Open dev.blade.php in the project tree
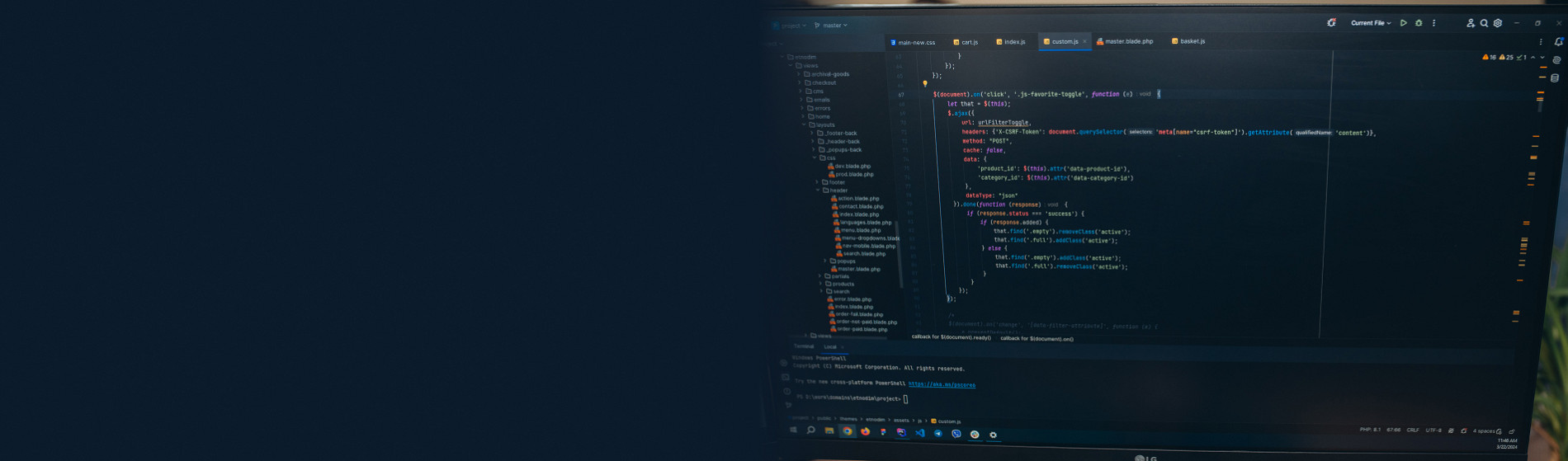Viewport: 1568px width, 461px height. click(849, 166)
